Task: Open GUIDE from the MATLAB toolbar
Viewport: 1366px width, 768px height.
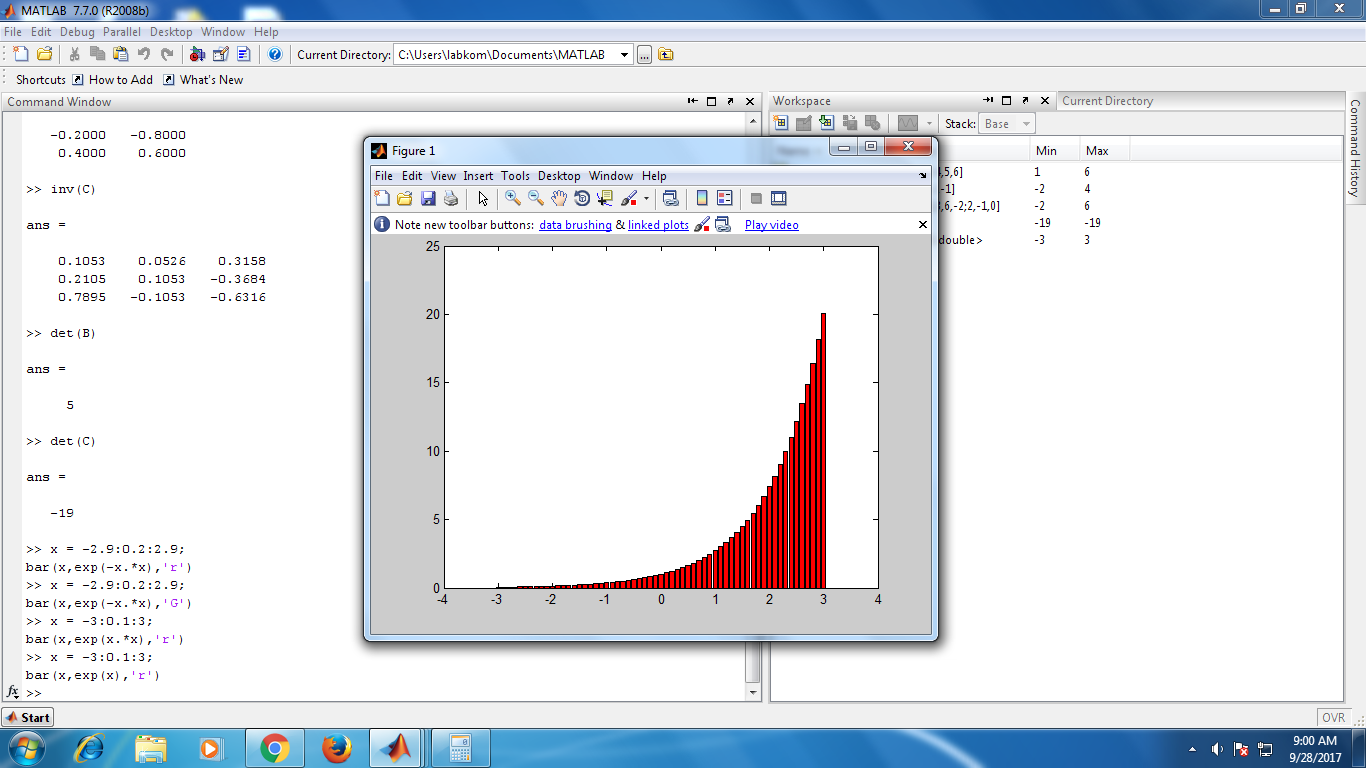Action: click(x=220, y=54)
